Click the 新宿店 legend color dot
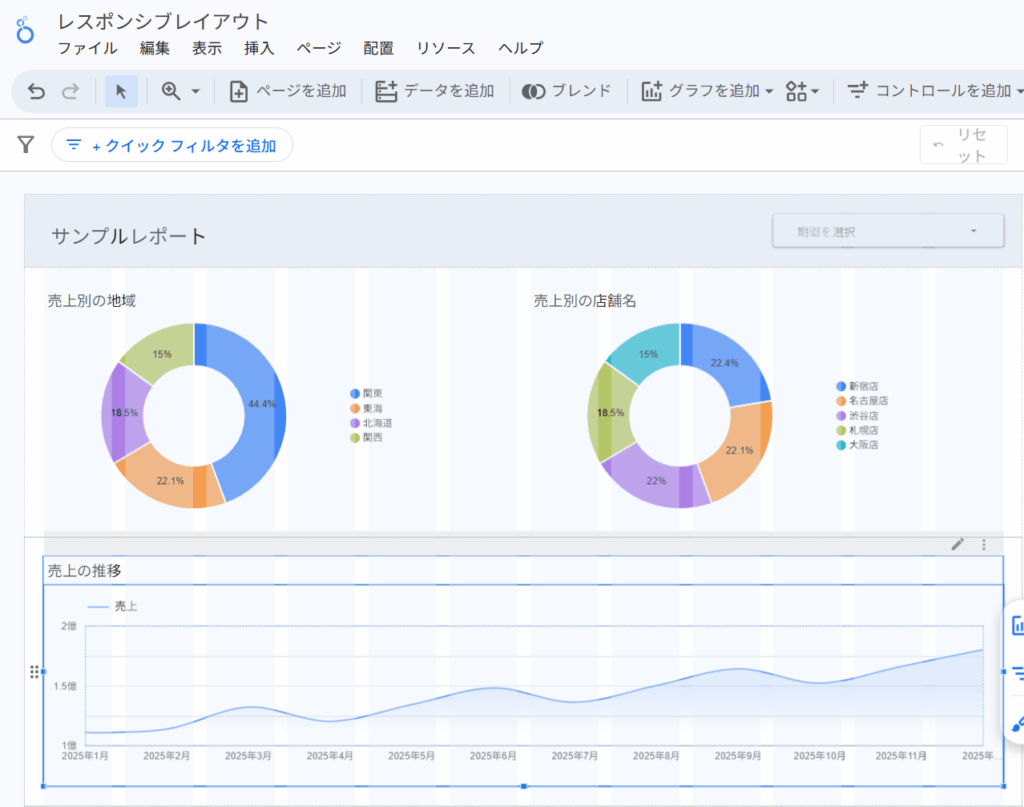 841,387
